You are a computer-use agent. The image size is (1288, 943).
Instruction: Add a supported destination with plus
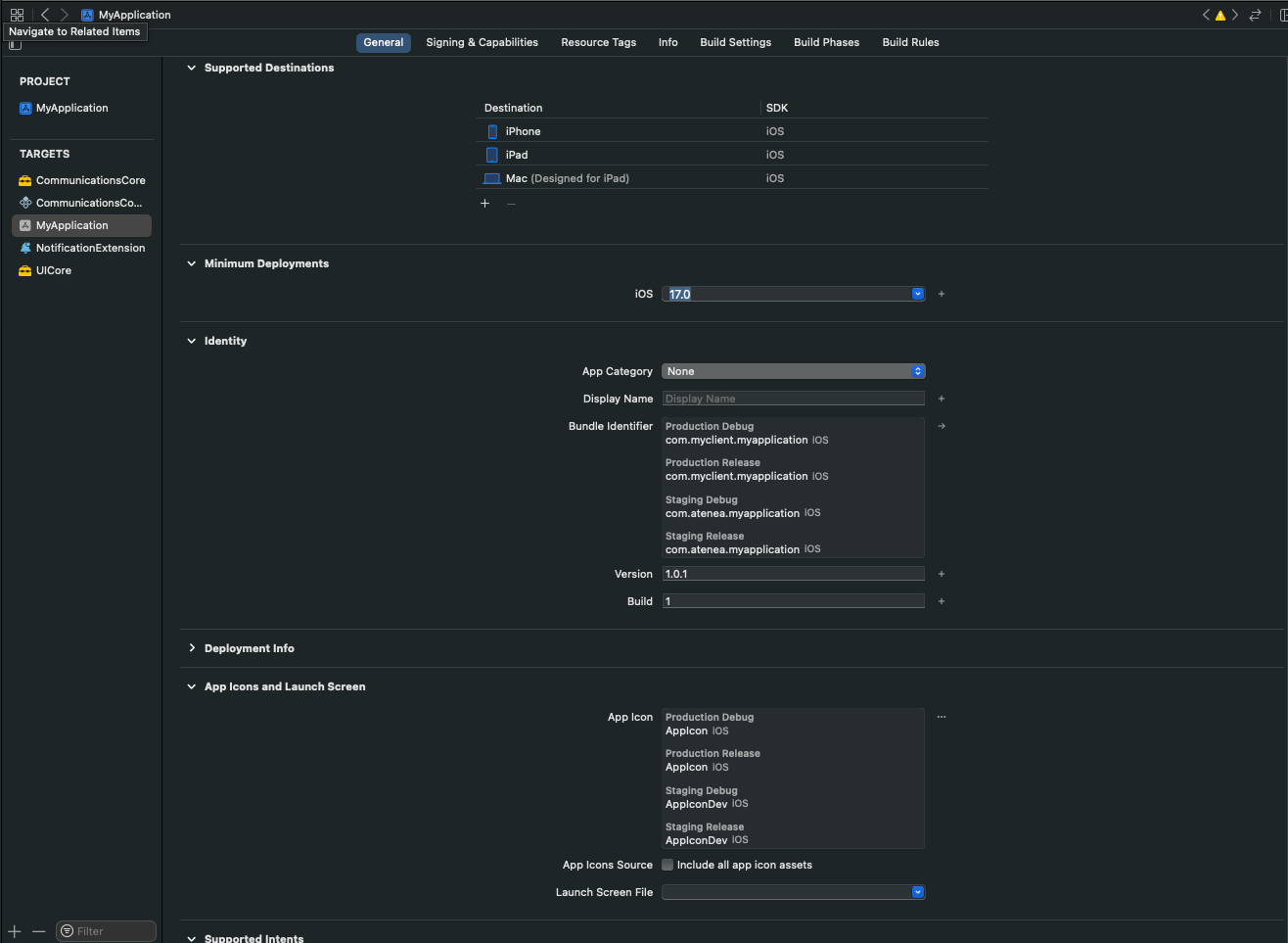point(484,204)
